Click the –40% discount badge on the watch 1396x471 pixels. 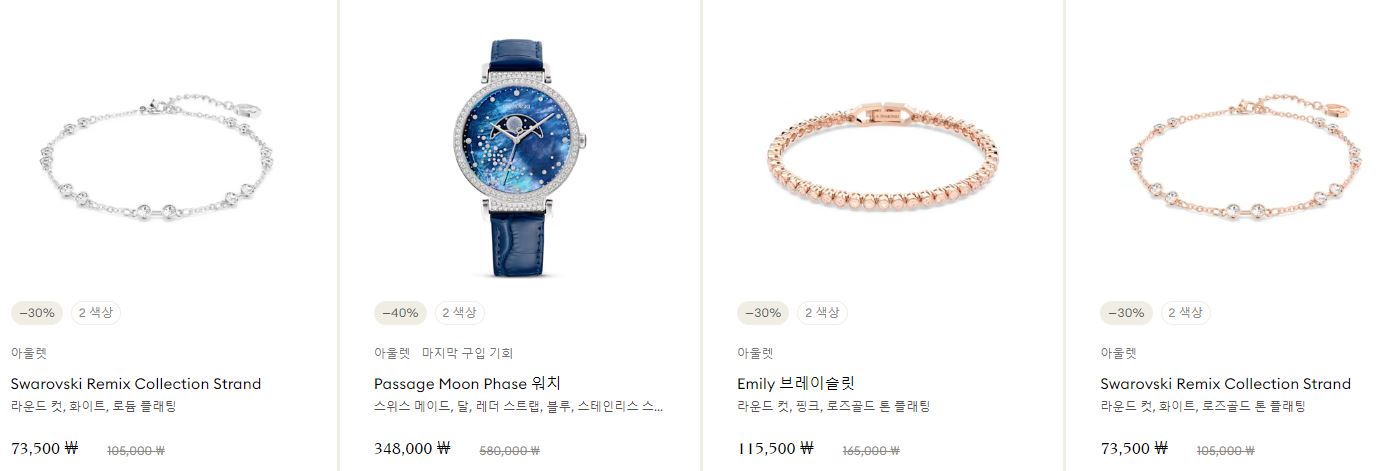[400, 313]
